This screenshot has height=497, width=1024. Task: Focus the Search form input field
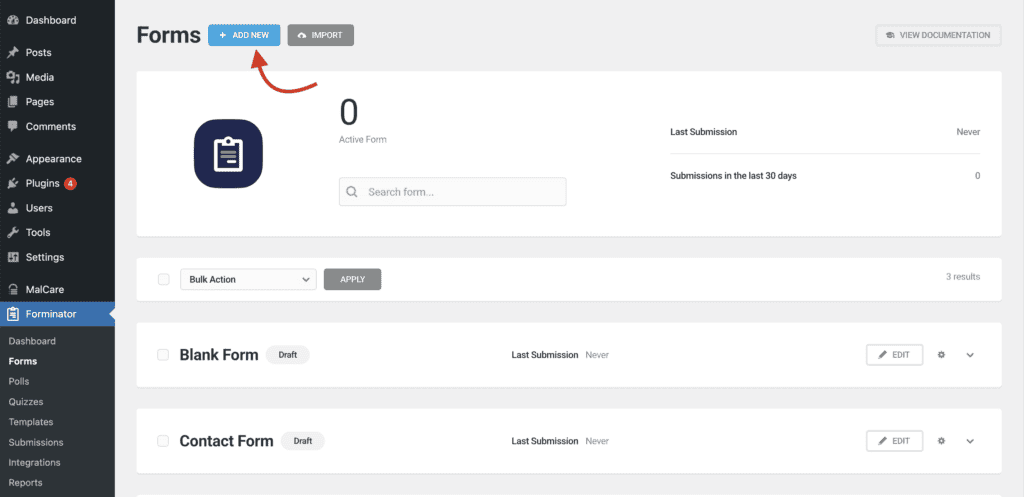(x=453, y=192)
